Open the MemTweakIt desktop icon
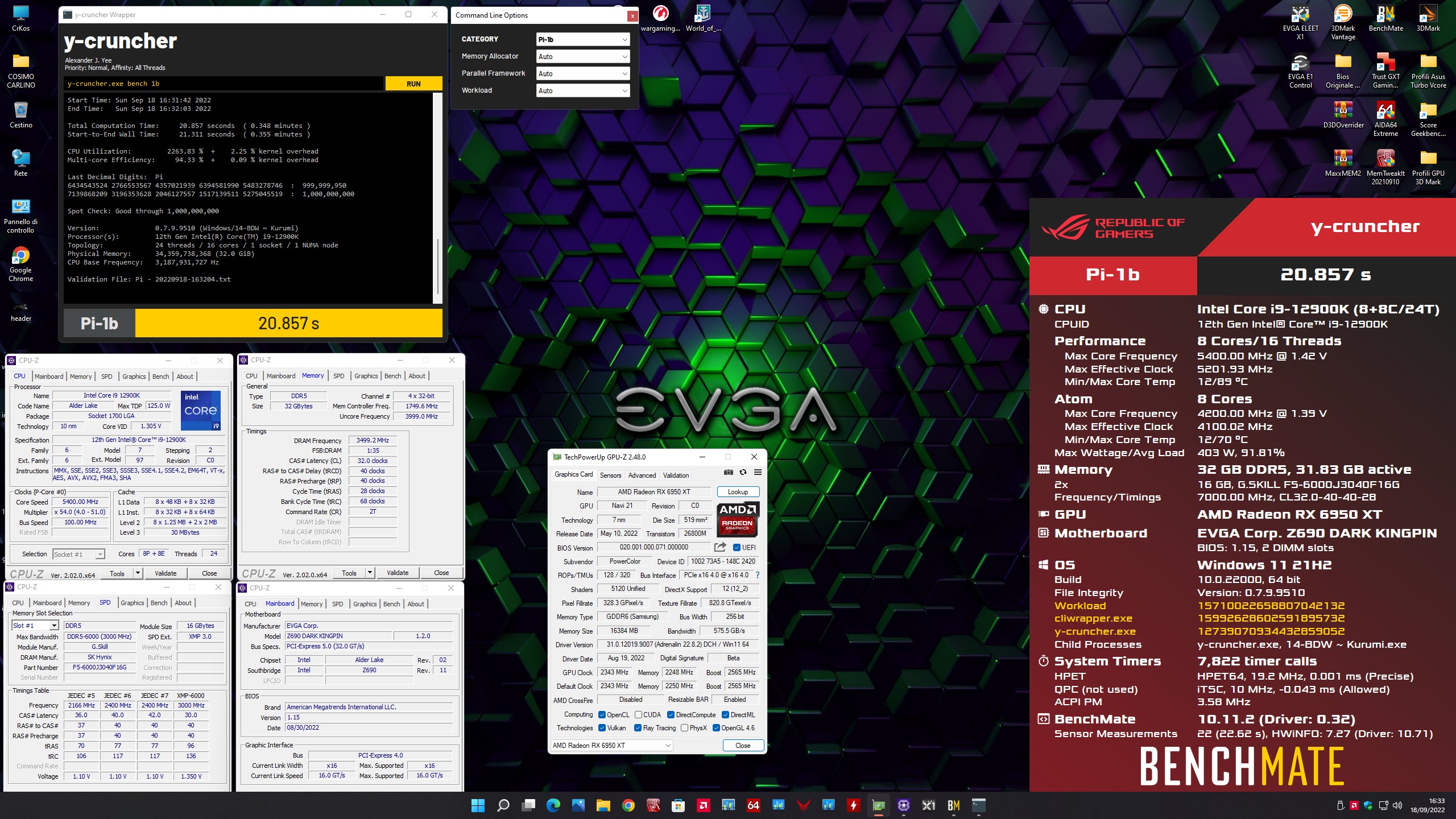The image size is (1456, 819). point(1385,168)
